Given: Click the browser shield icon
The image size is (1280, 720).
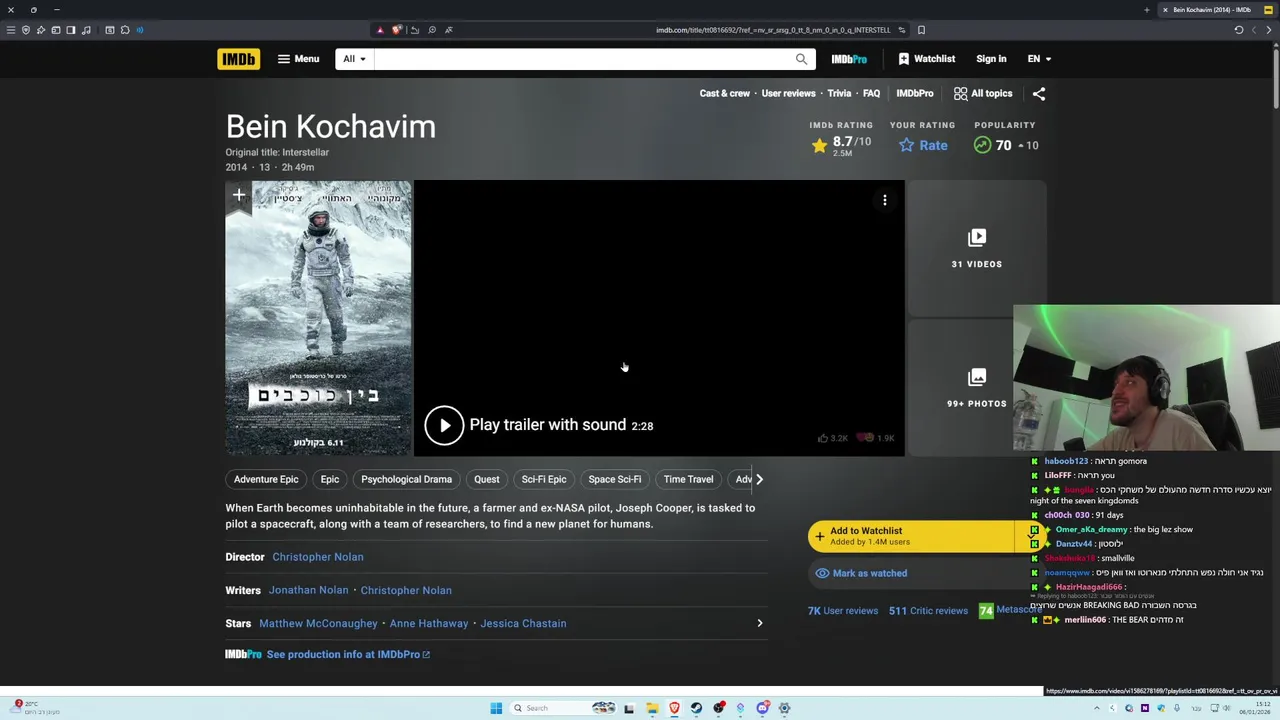Looking at the screenshot, I should [x=25, y=30].
